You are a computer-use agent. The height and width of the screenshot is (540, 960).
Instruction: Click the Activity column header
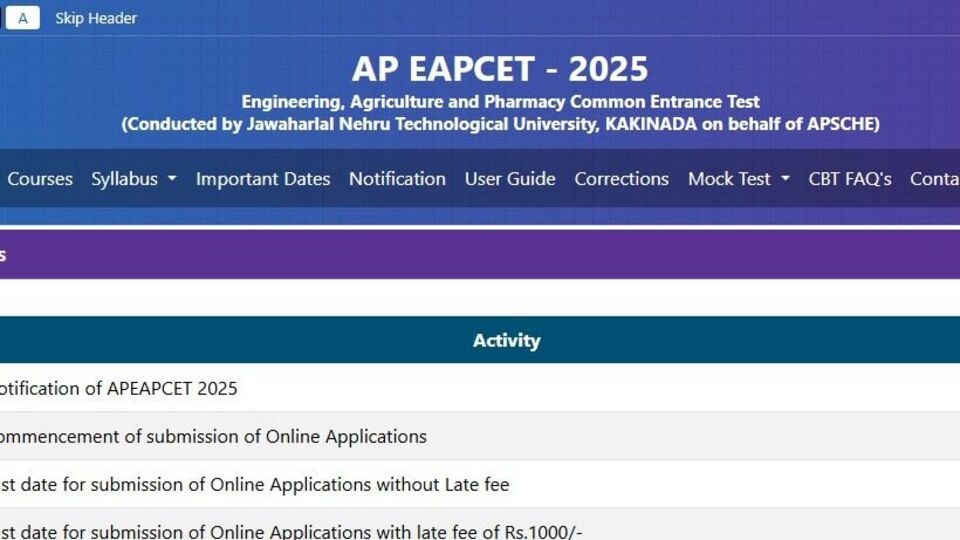click(506, 340)
